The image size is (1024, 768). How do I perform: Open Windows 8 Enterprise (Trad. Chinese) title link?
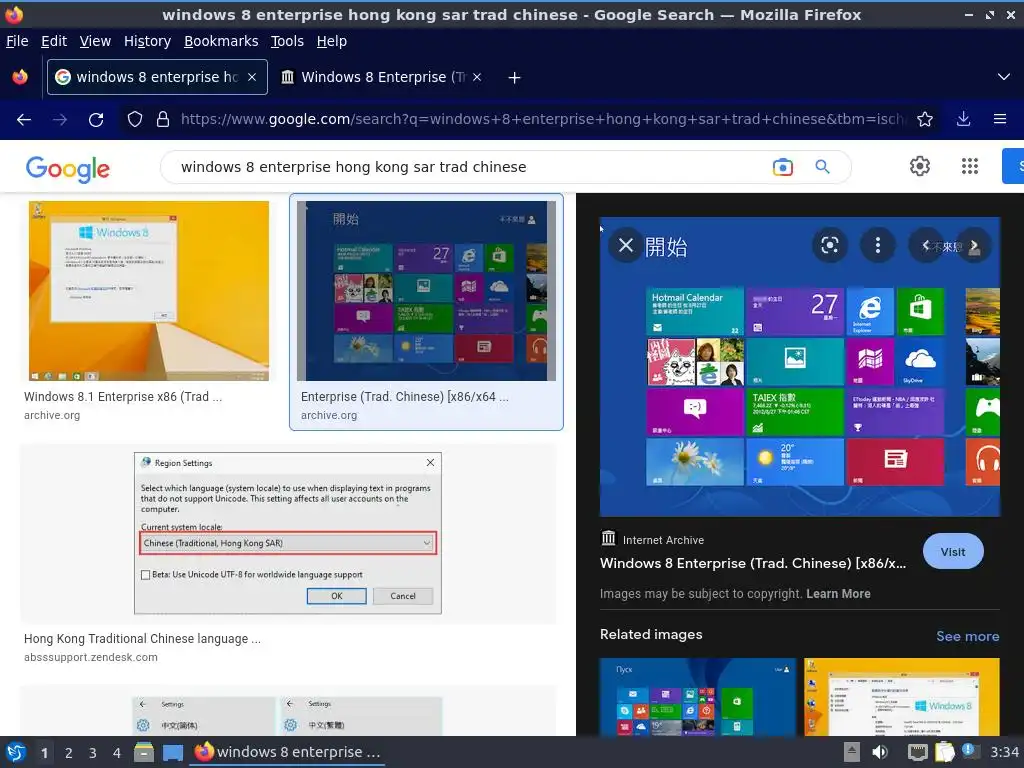point(753,563)
